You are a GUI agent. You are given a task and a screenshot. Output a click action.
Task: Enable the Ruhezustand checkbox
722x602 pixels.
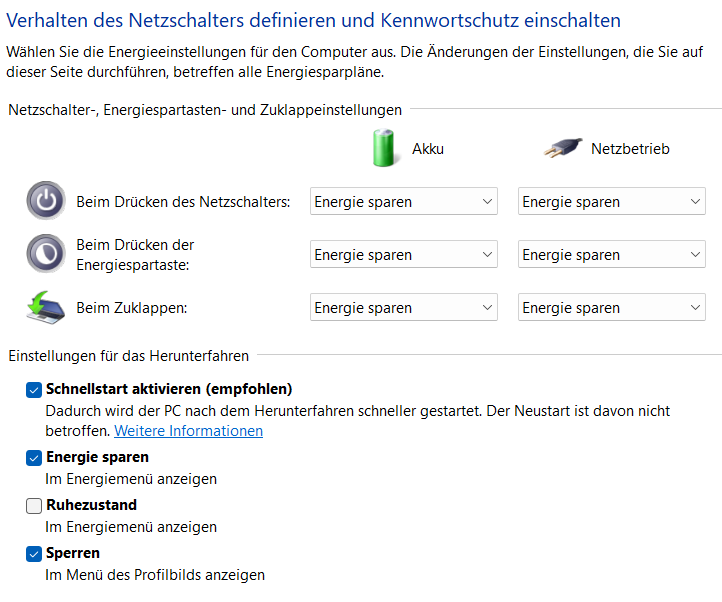[x=34, y=505]
